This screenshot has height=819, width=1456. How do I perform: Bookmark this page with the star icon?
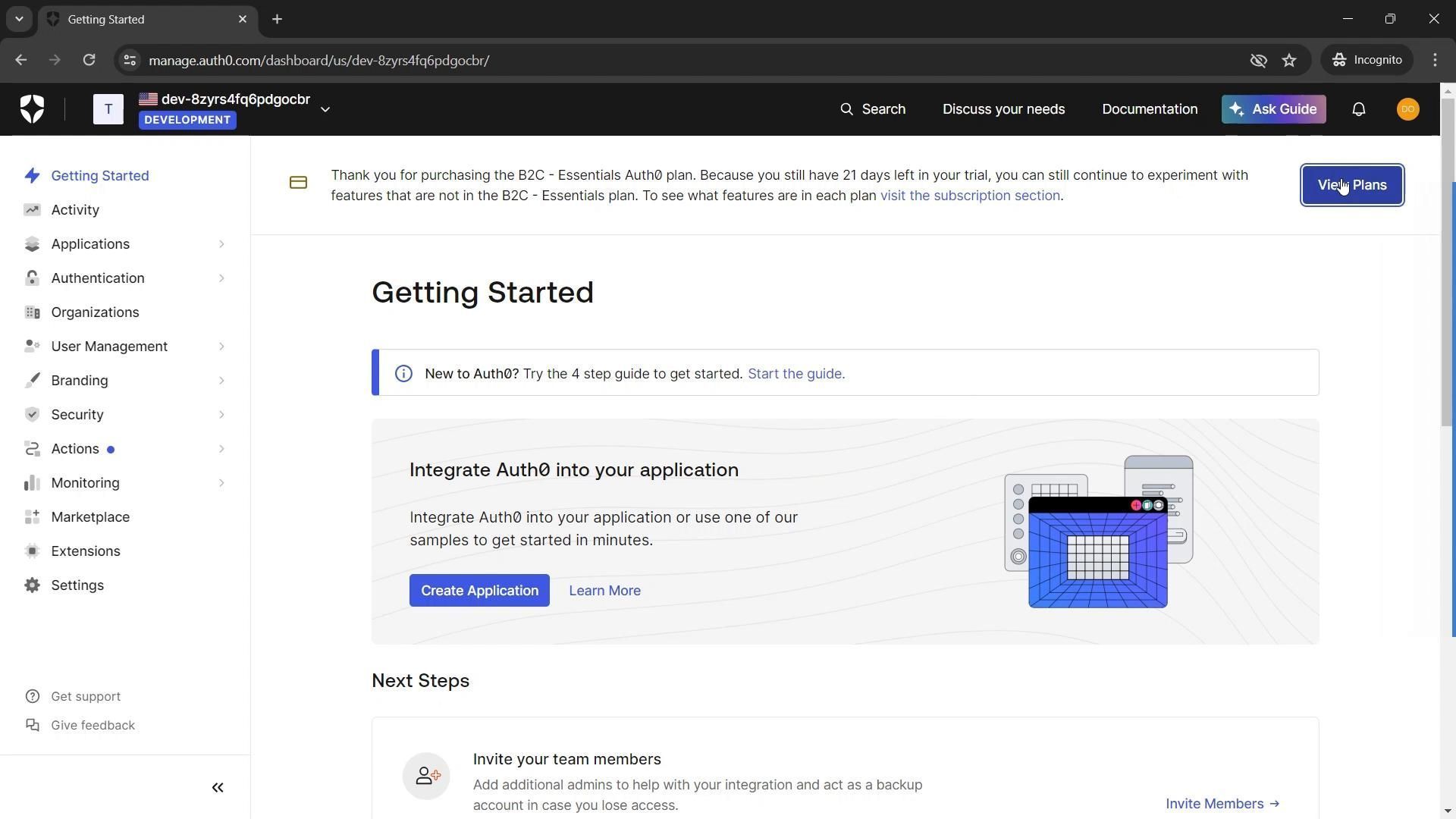pos(1289,60)
